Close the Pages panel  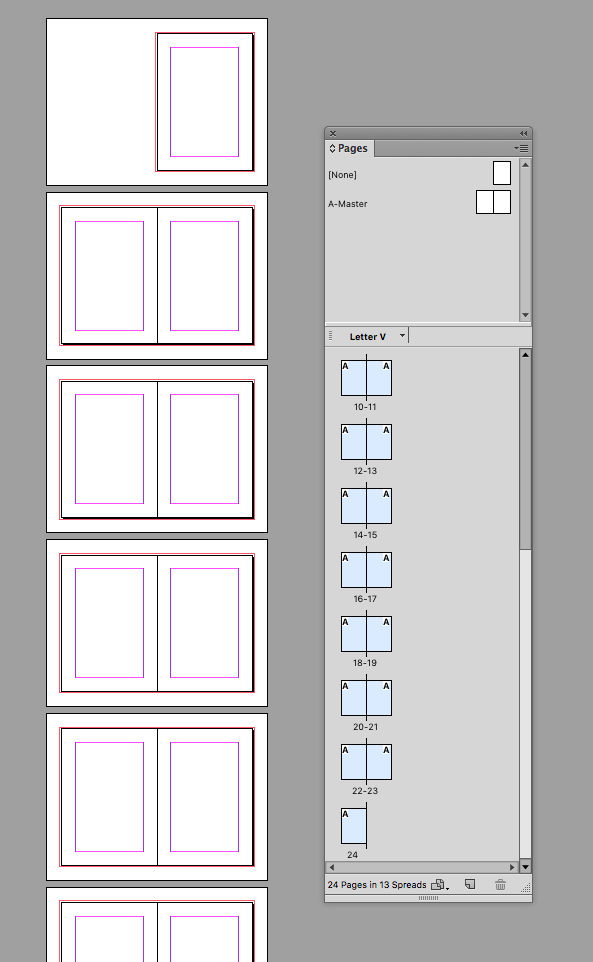point(332,133)
